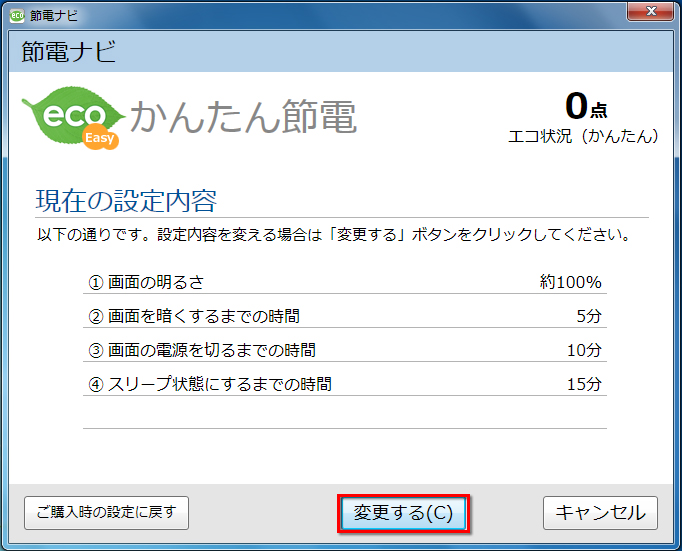Click the キャンセル button
The image size is (682, 551).
(600, 513)
